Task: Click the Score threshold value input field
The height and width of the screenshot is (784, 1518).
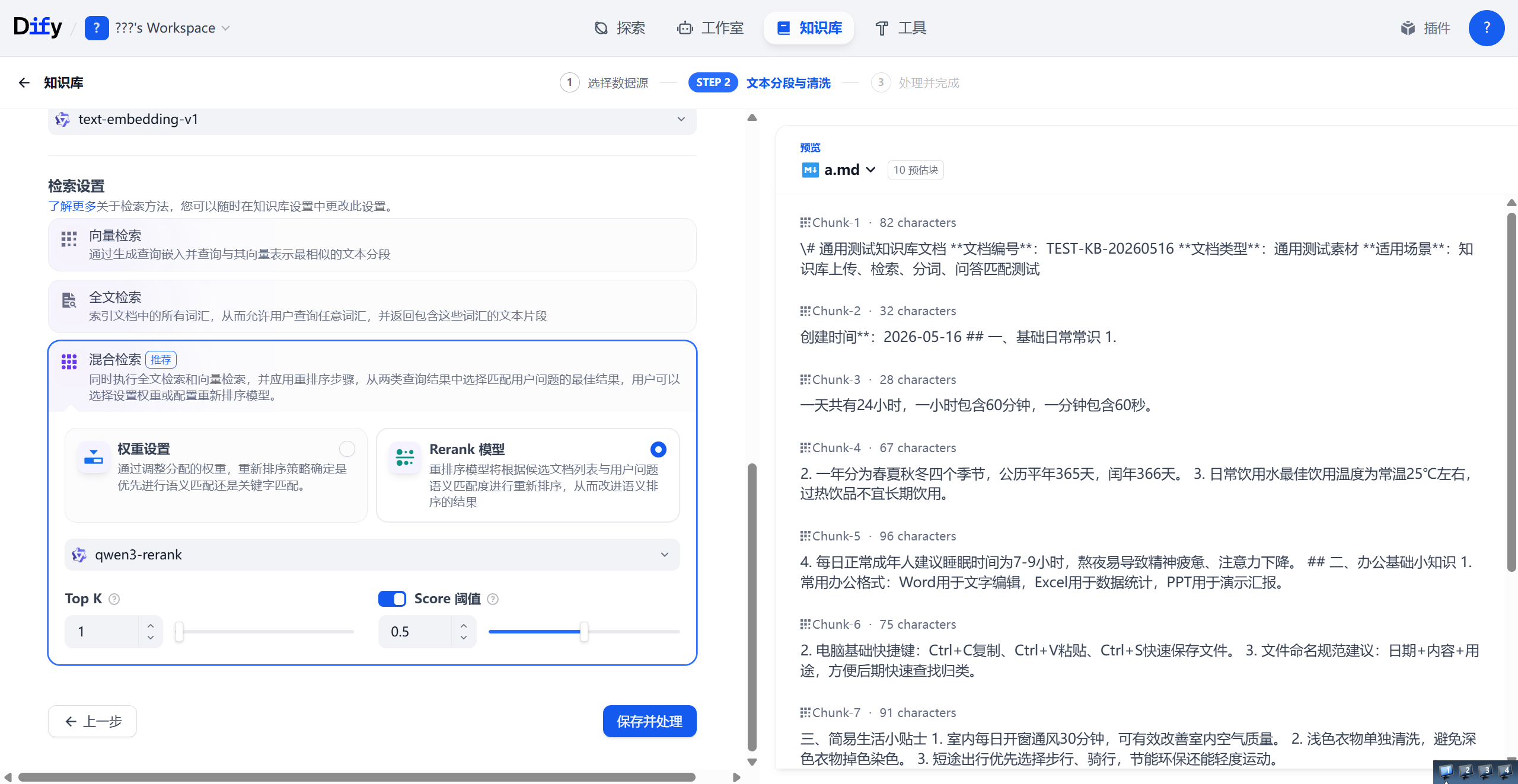Action: (x=415, y=632)
